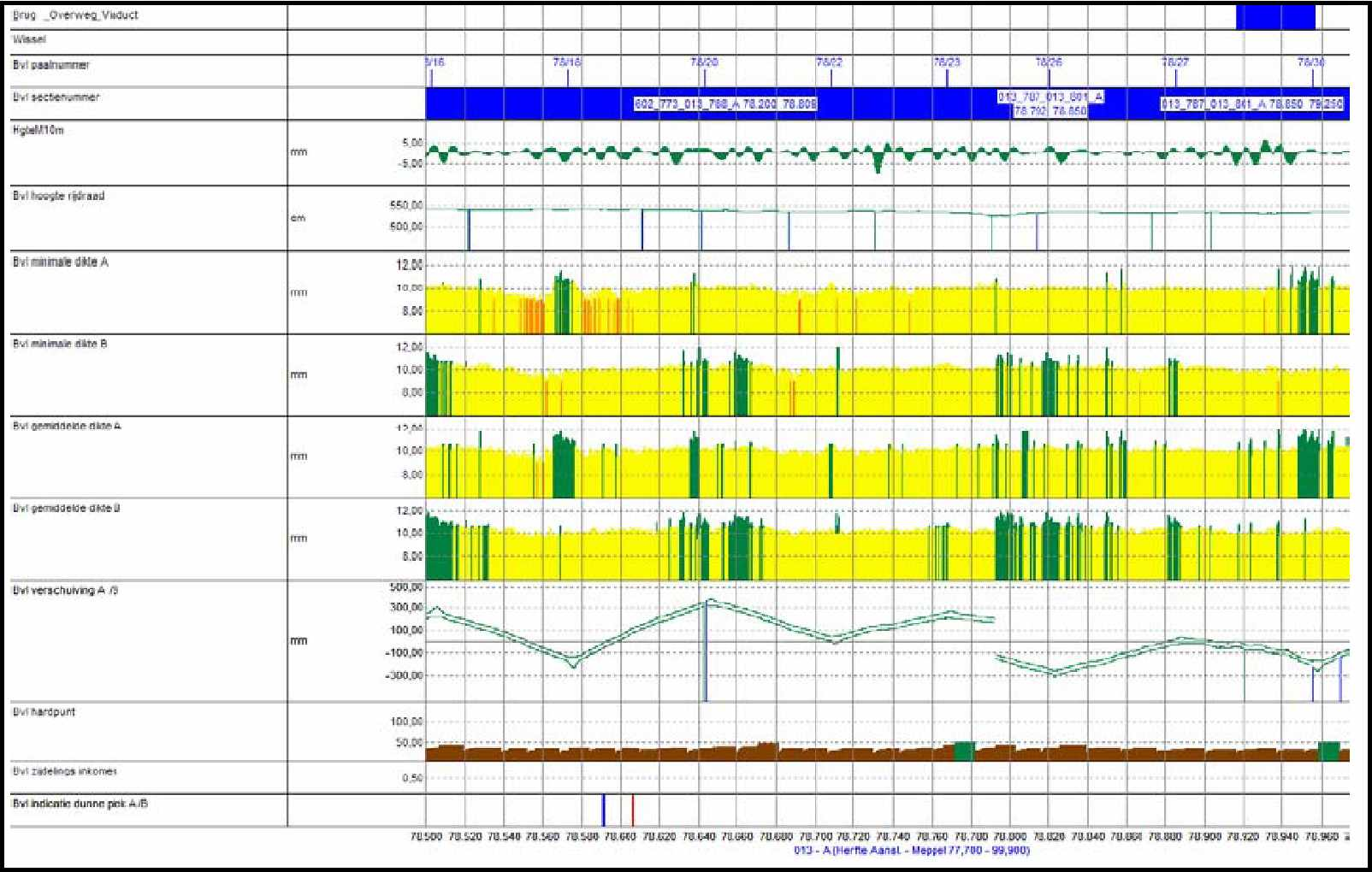
Task: Select the Bvl sectienummer row label
Action: tap(56, 97)
